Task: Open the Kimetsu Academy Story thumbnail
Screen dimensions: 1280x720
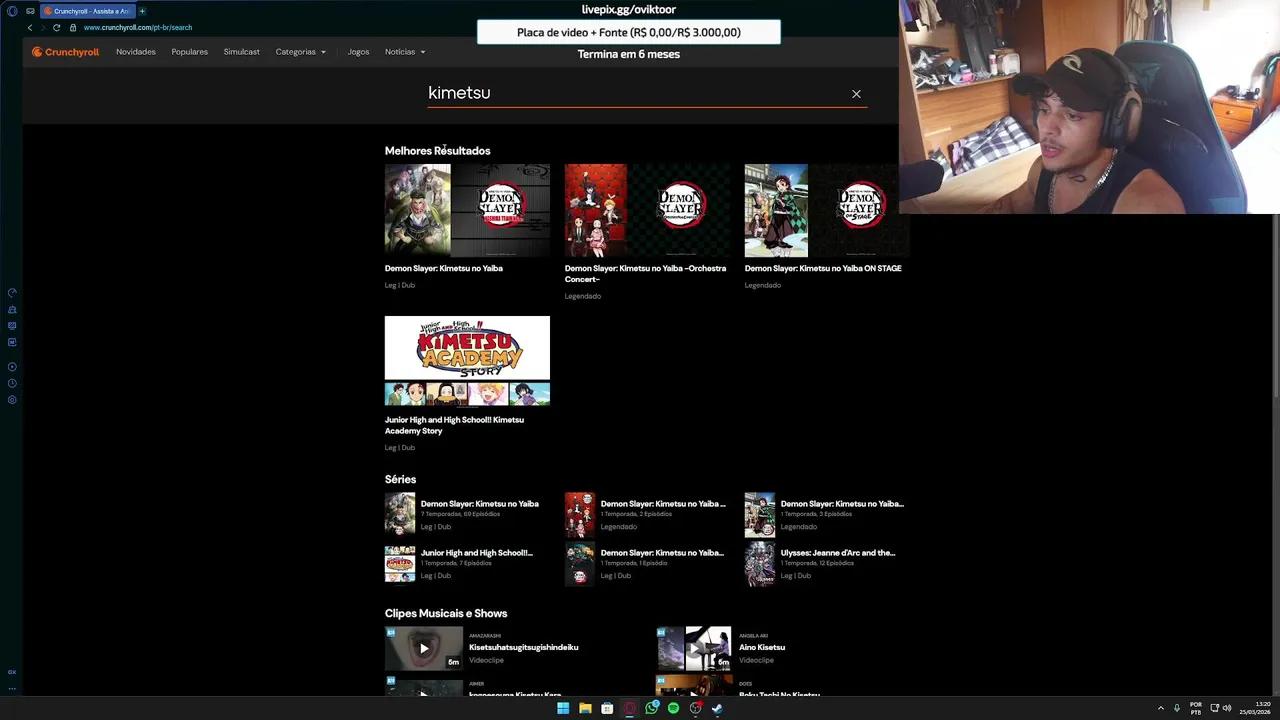Action: (467, 361)
